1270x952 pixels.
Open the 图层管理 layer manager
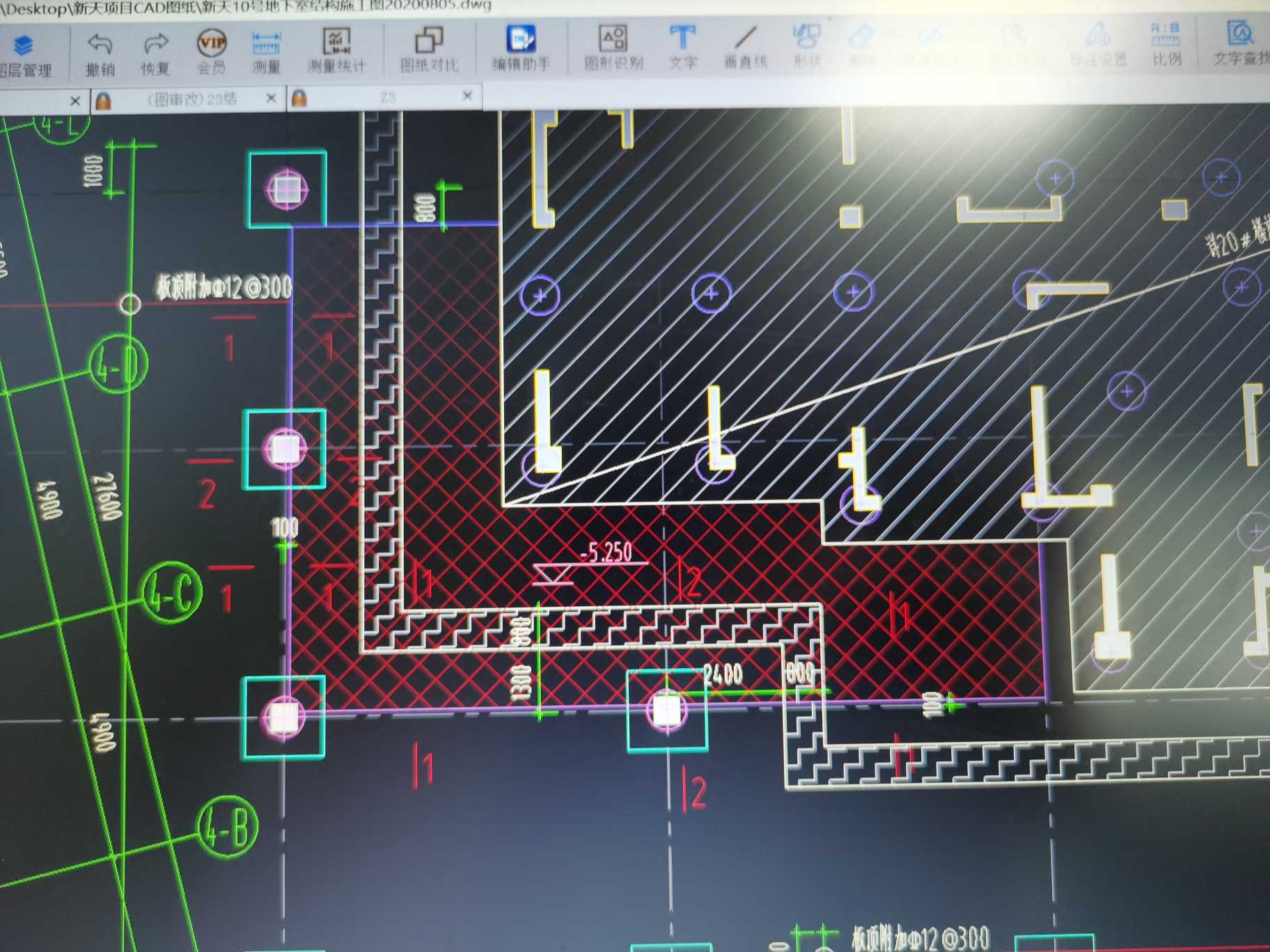[x=24, y=56]
